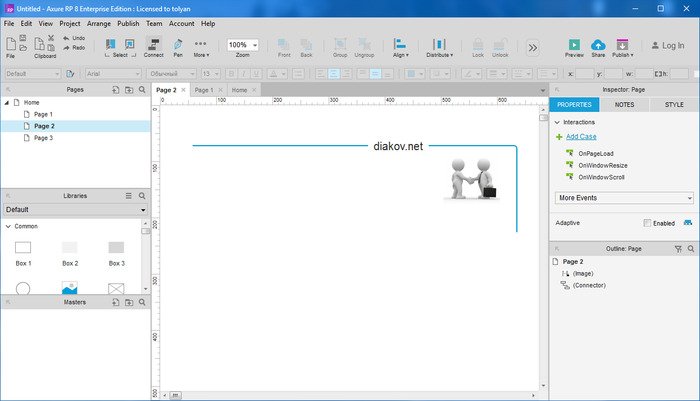Switch to the Notes inspector tab
Image resolution: width=700 pixels, height=401 pixels.
click(624, 104)
